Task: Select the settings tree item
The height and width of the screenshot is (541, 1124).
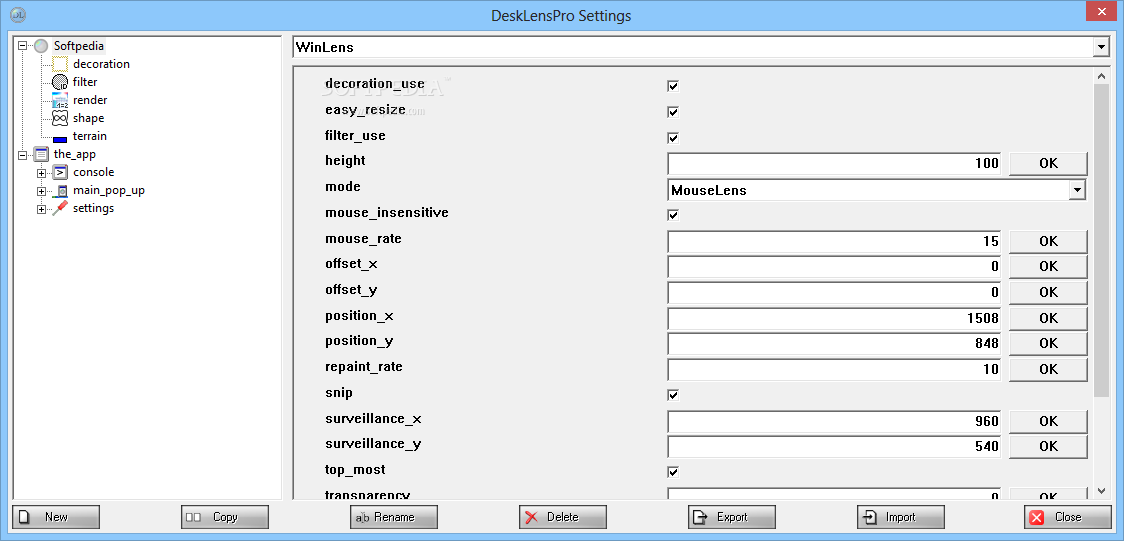Action: click(x=93, y=209)
